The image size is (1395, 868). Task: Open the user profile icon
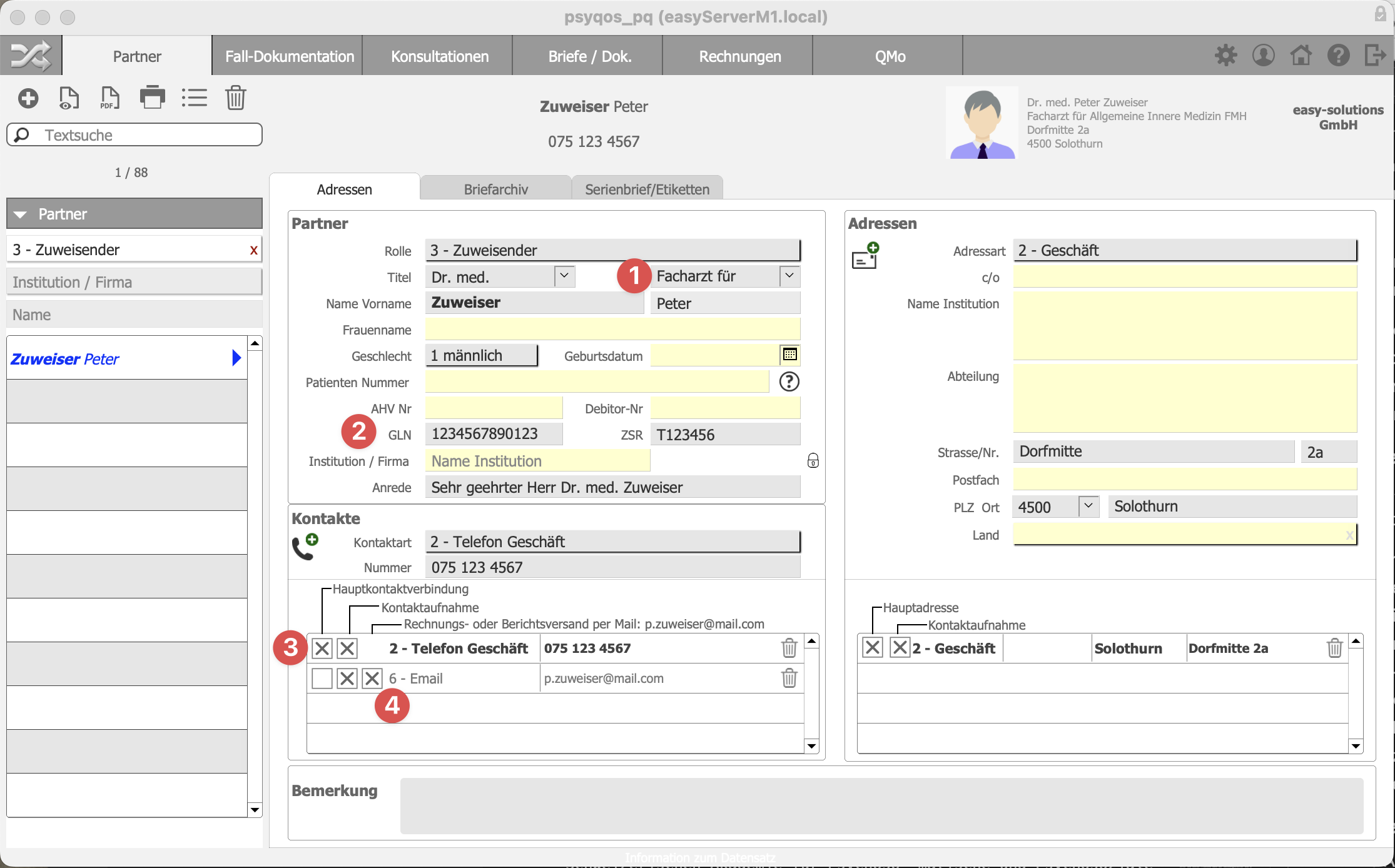1263,56
